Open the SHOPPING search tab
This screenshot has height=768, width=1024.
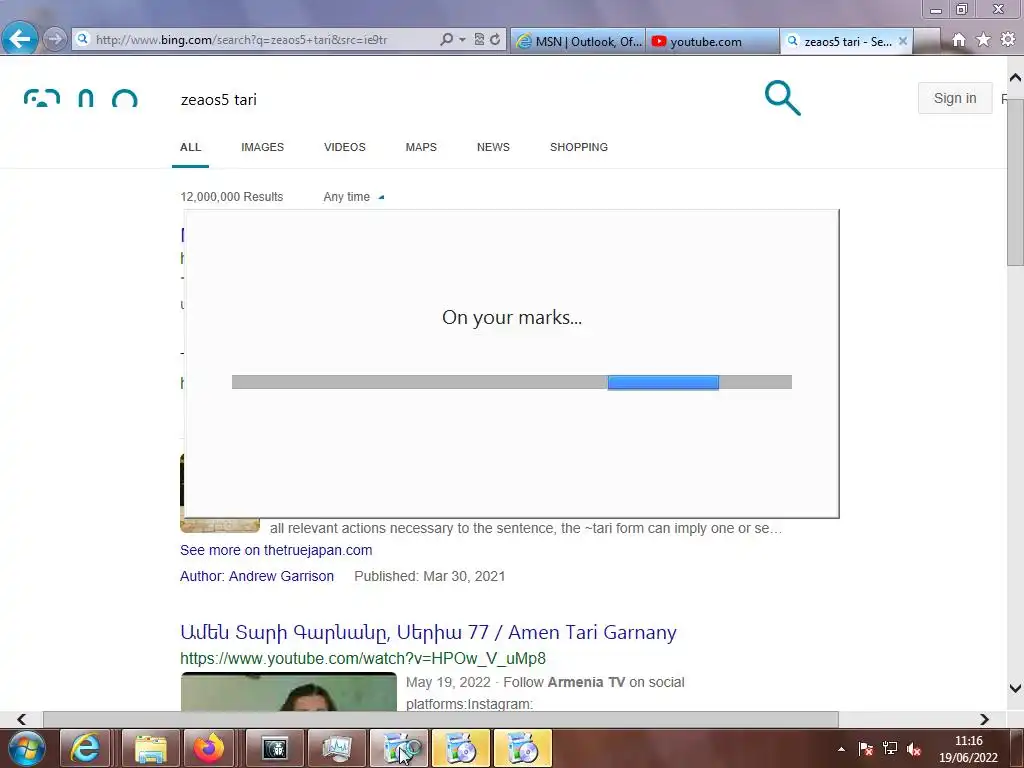pyautogui.click(x=579, y=148)
